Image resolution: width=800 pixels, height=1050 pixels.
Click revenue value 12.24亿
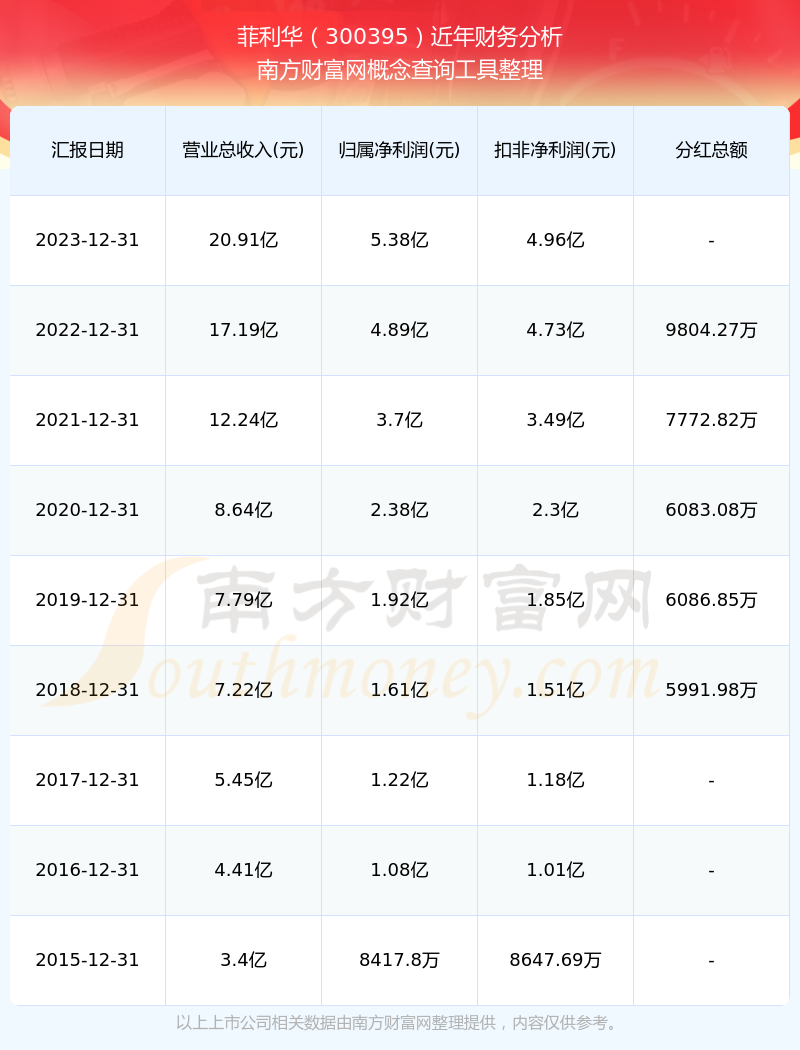point(244,420)
